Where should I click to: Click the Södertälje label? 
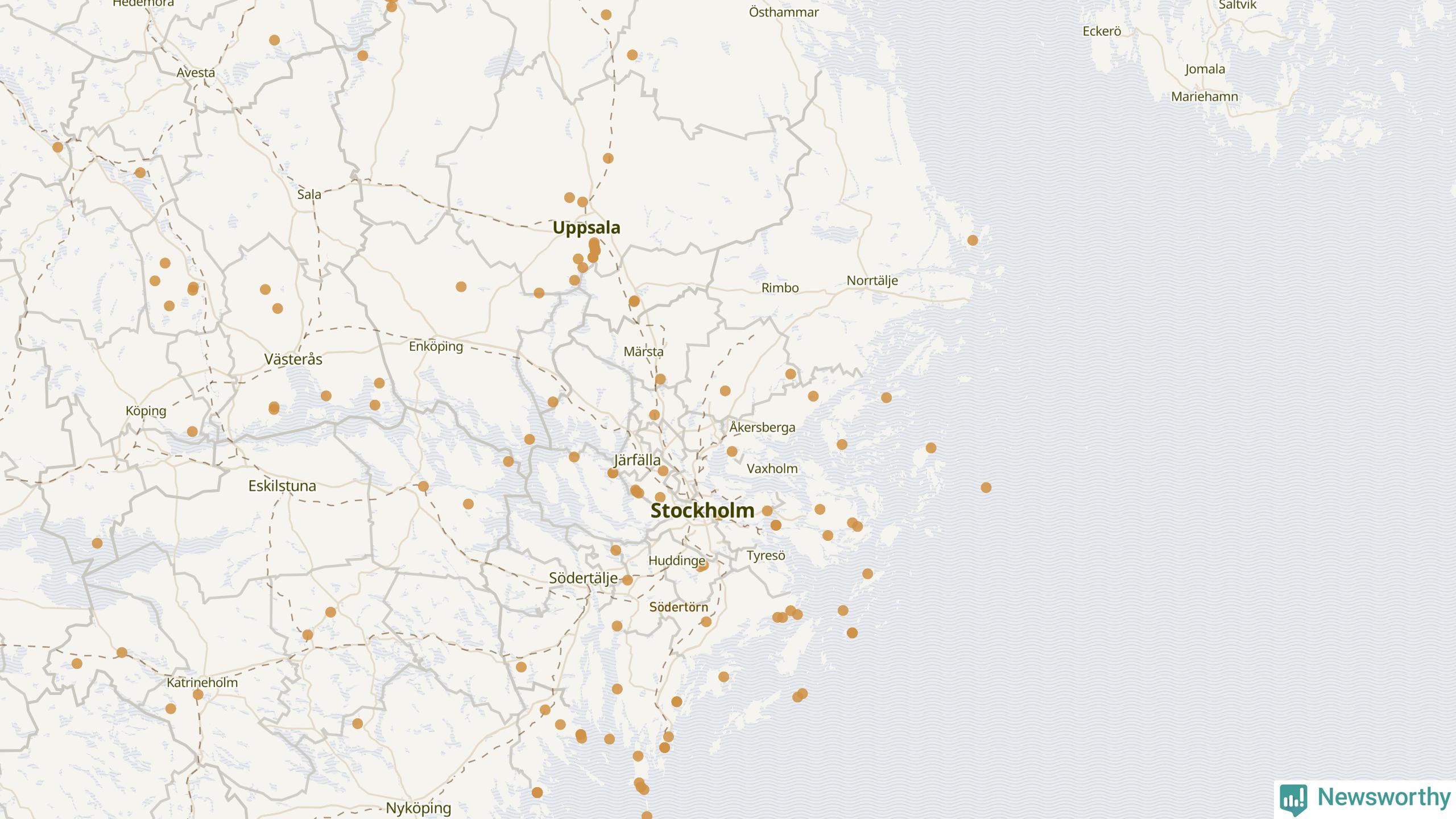tap(583, 578)
